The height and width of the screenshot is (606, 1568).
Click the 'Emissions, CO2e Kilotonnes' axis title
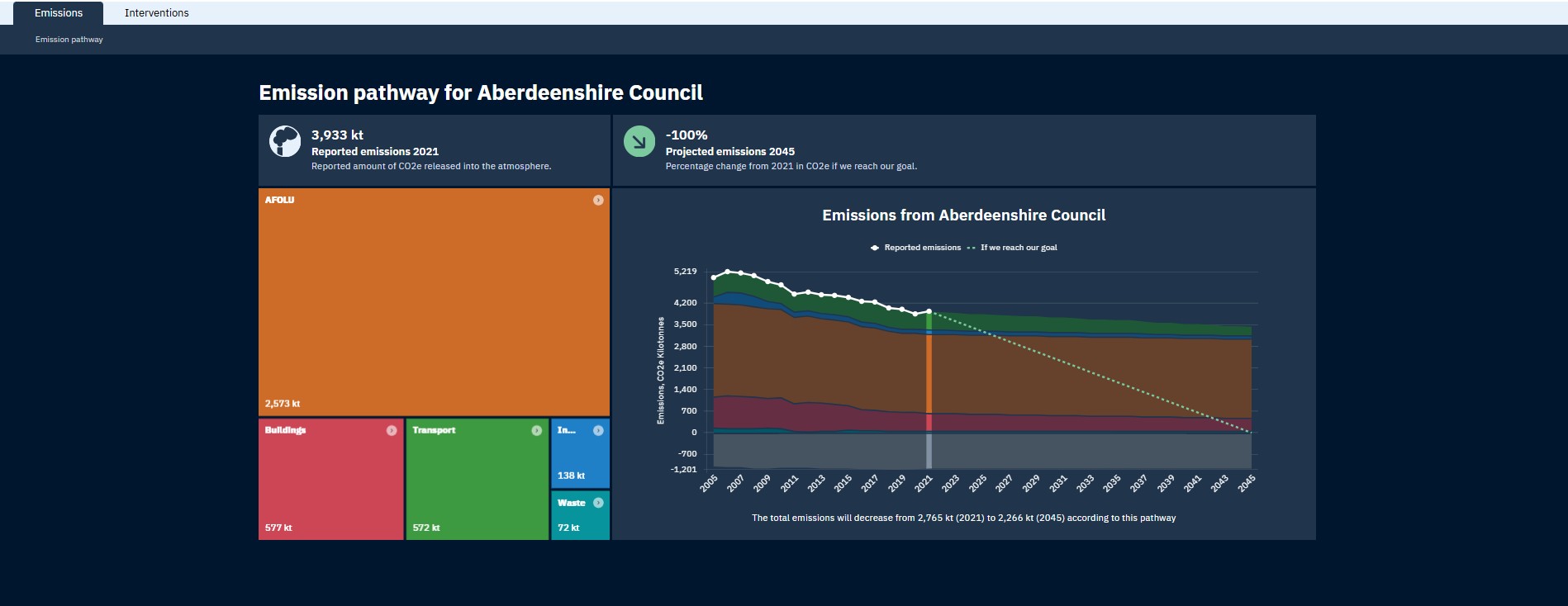coord(661,371)
